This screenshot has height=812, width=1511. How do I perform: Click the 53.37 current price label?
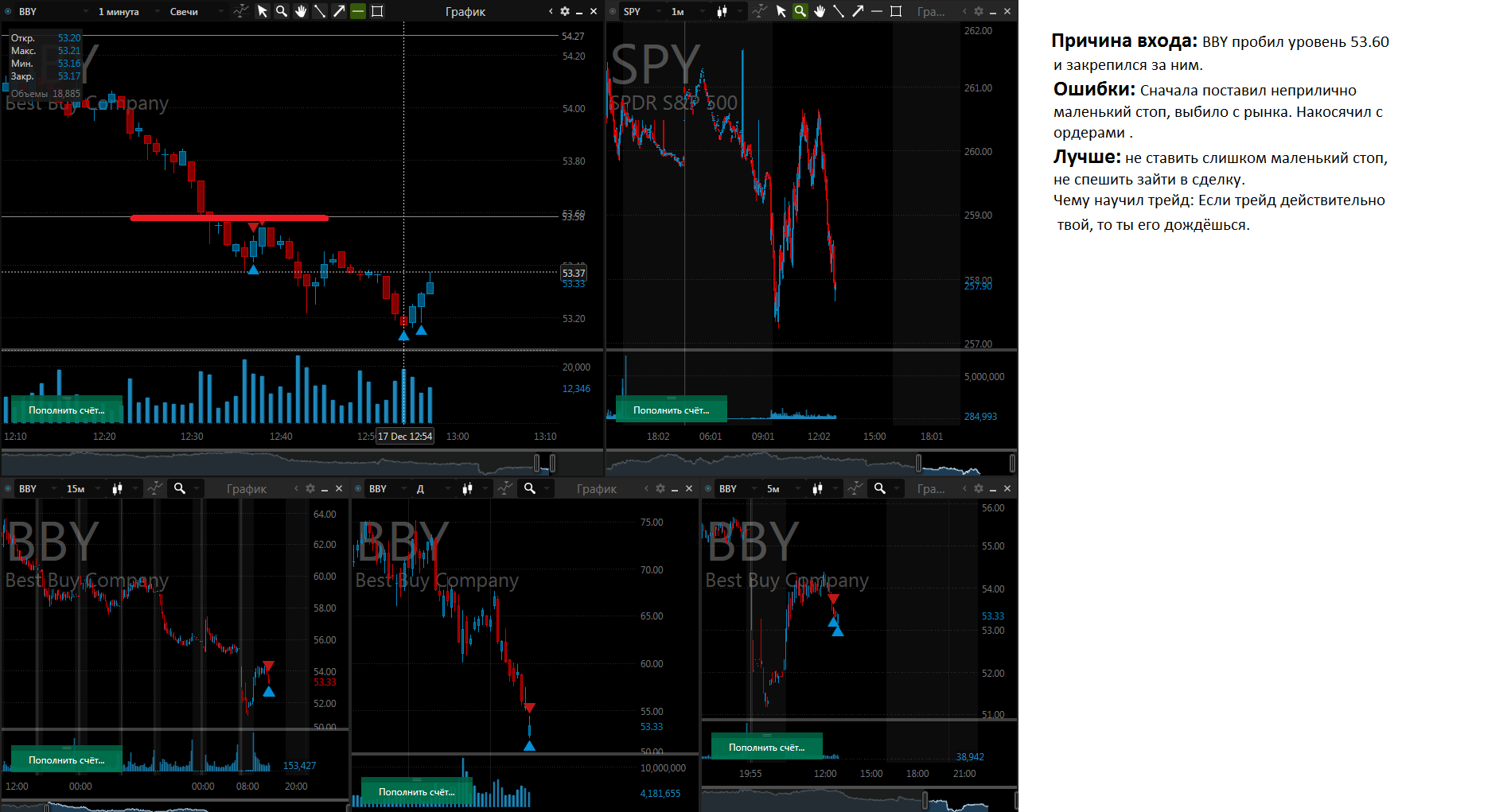tap(574, 273)
